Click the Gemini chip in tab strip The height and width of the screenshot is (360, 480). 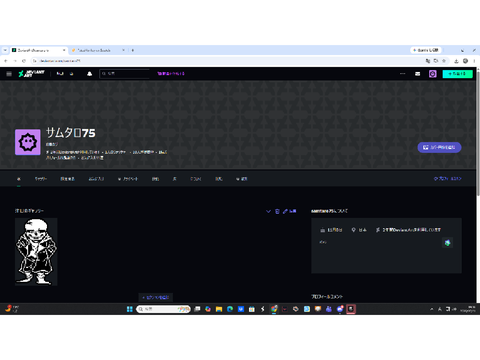[x=426, y=50]
